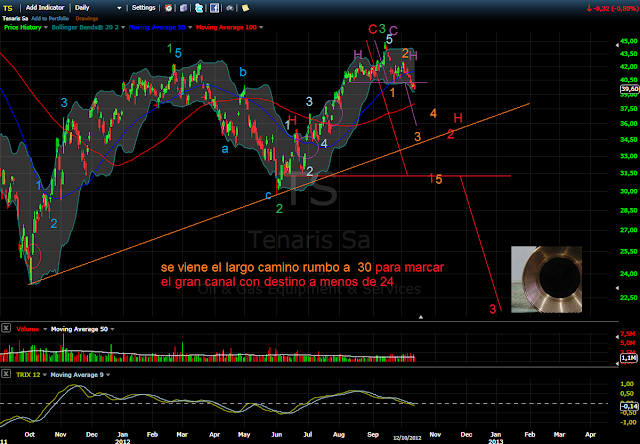Click the small arrow beside the 7,5M volume label

tap(617, 337)
